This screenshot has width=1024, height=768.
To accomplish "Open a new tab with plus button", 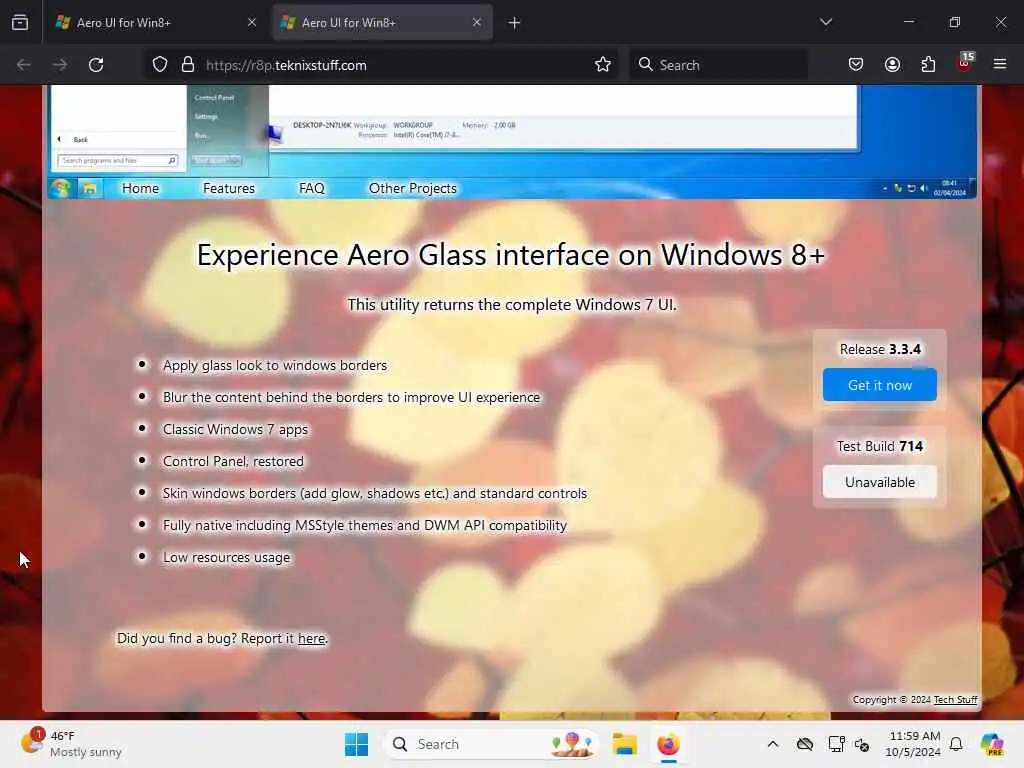I will 515,23.
